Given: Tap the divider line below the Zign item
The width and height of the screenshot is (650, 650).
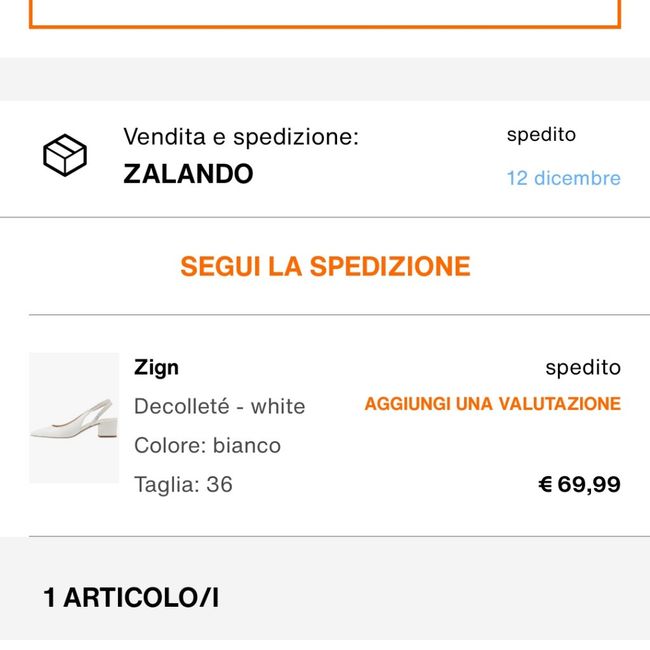Looking at the screenshot, I should click(325, 536).
